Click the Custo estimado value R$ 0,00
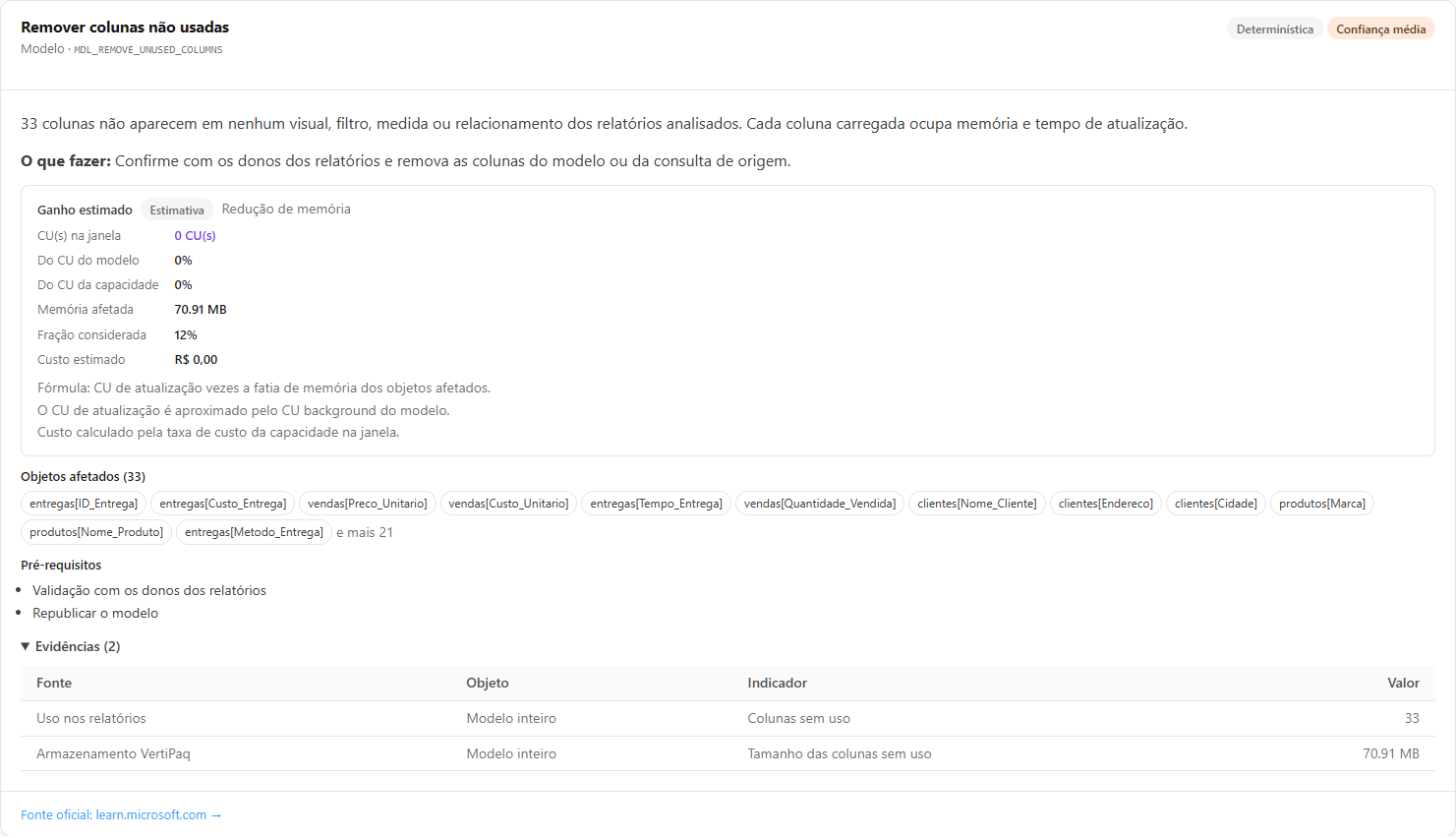This screenshot has height=838, width=1456. point(196,360)
